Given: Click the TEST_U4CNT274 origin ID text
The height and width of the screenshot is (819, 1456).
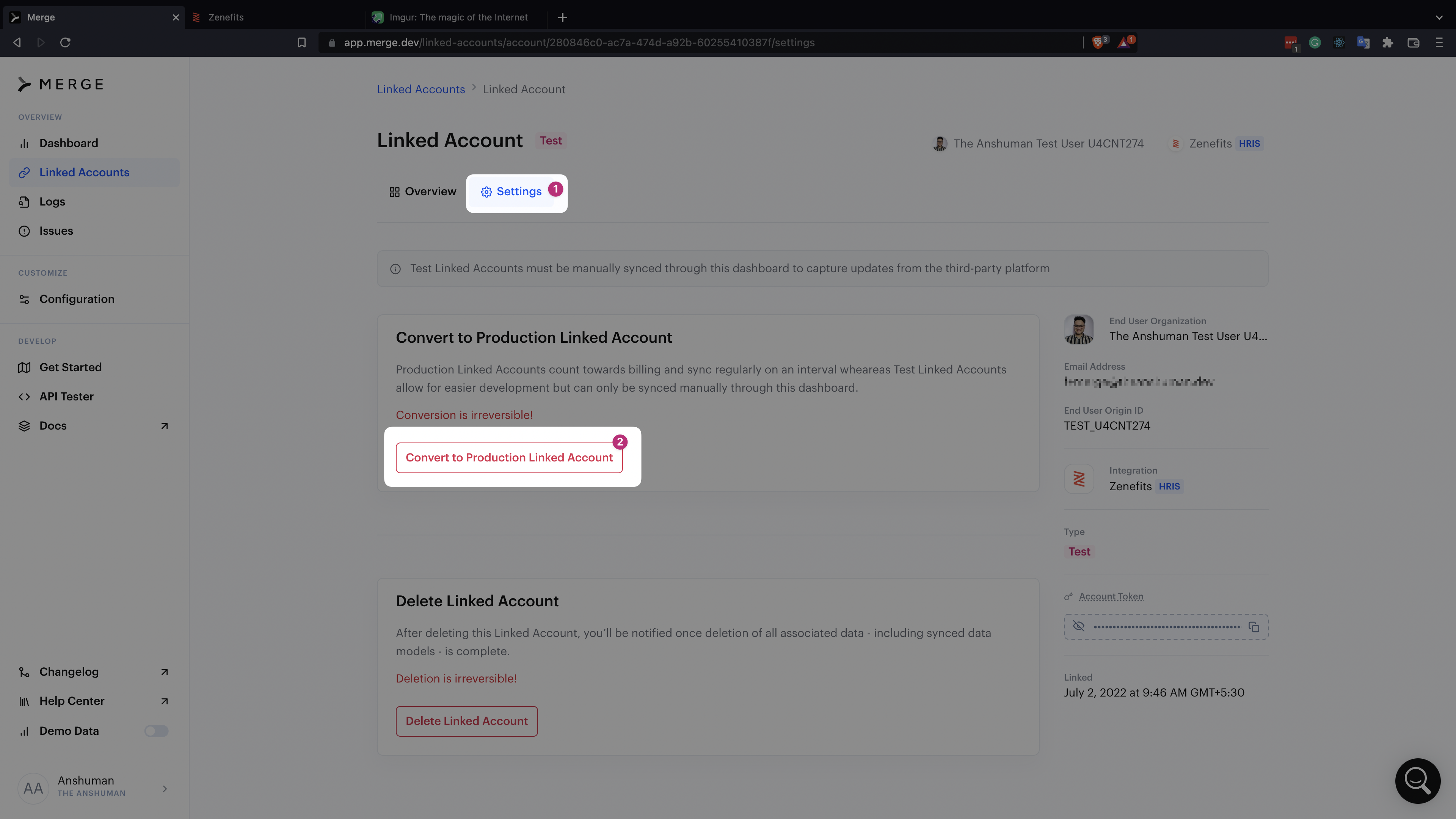Looking at the screenshot, I should pyautogui.click(x=1107, y=425).
